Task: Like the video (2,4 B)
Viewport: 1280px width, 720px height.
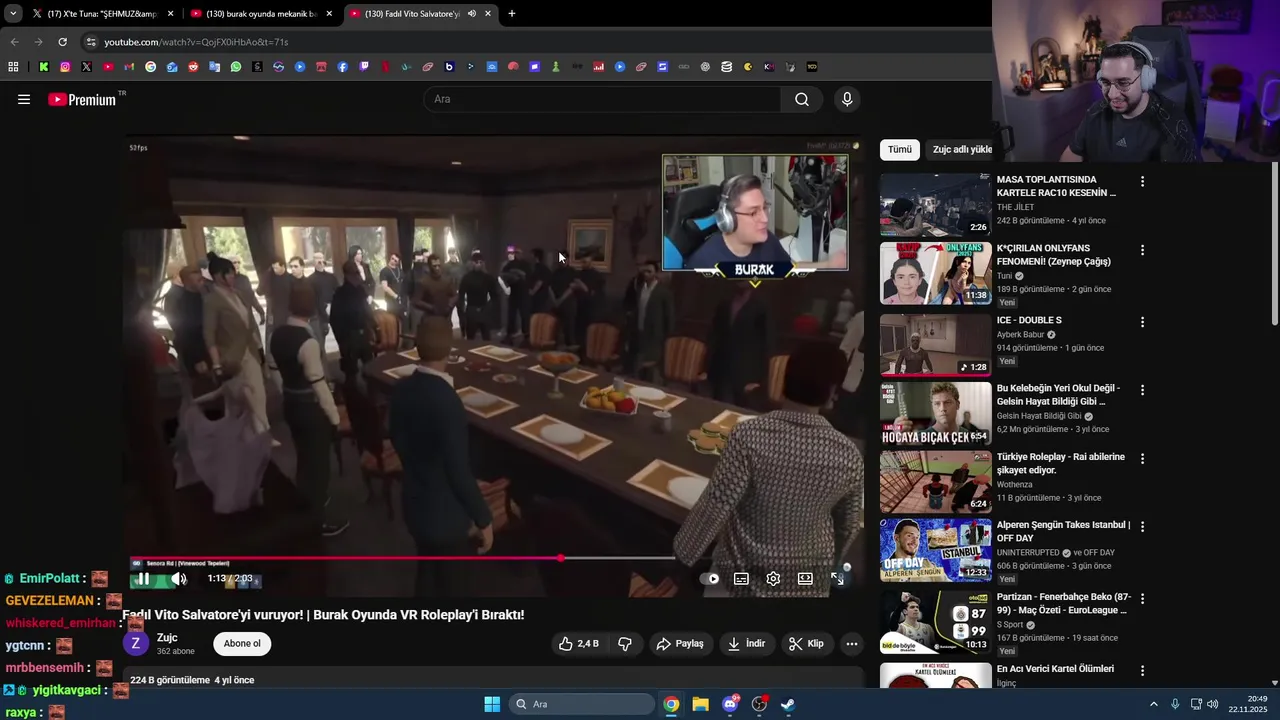Action: (578, 644)
